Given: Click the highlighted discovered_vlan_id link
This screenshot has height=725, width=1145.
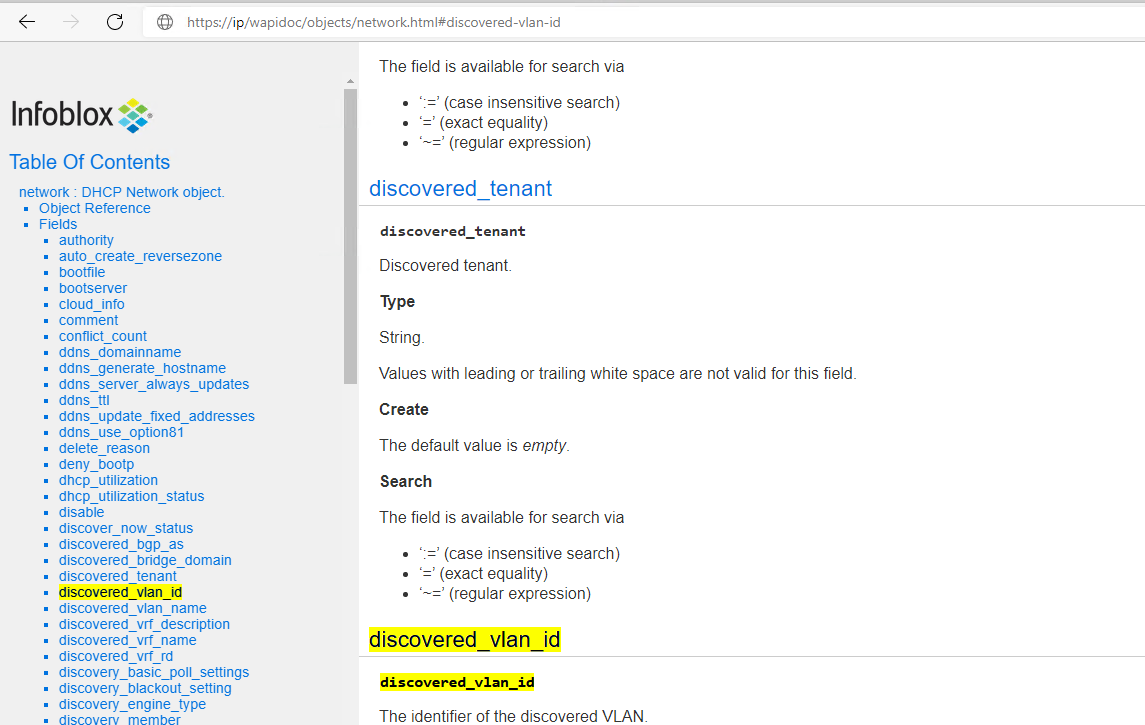Looking at the screenshot, I should [120, 592].
